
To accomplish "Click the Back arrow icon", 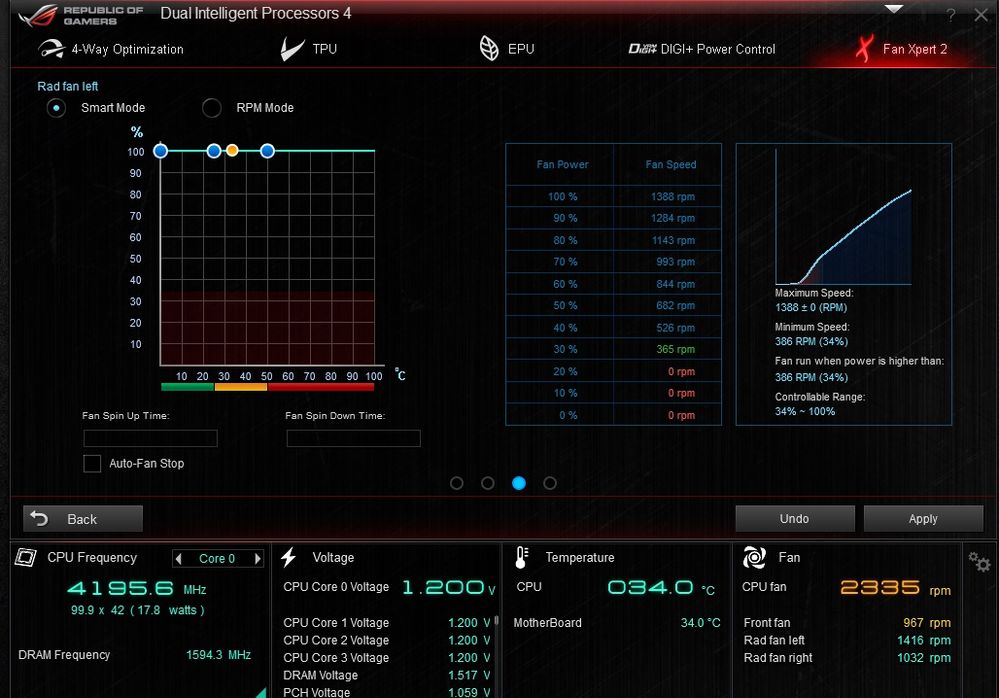I will 40,518.
